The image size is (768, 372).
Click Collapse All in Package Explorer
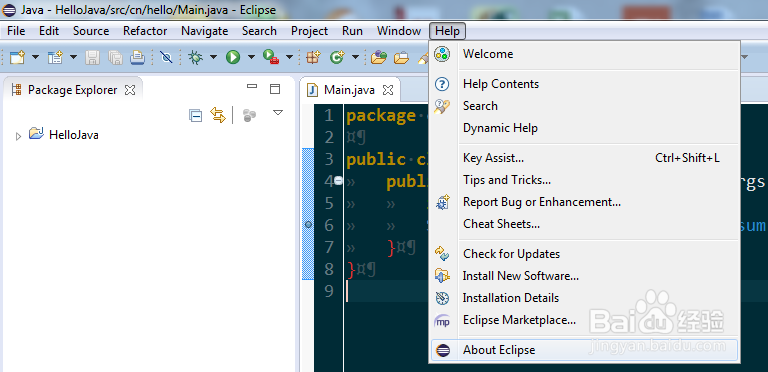[195, 116]
